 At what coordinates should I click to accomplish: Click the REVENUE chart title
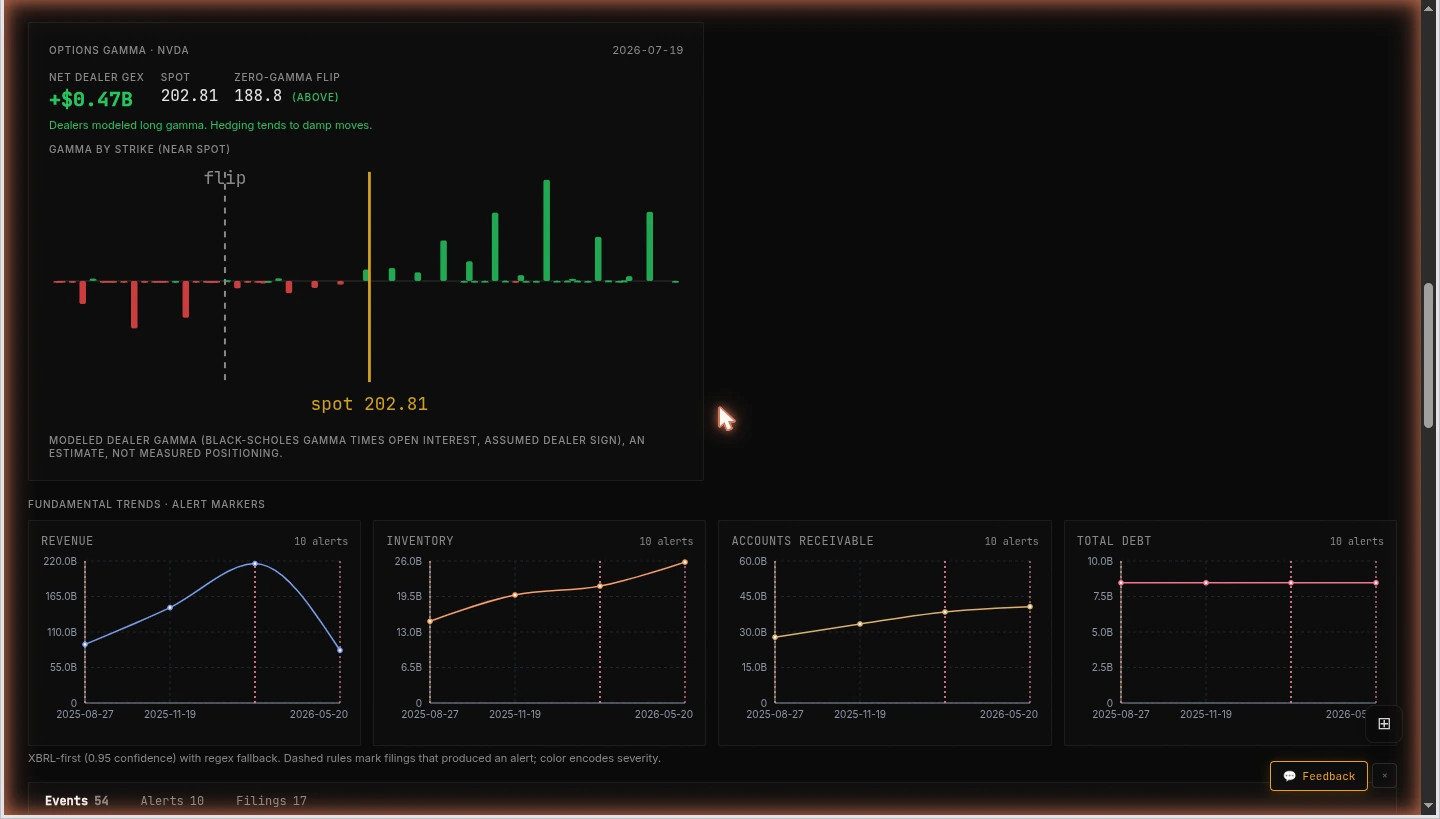67,541
